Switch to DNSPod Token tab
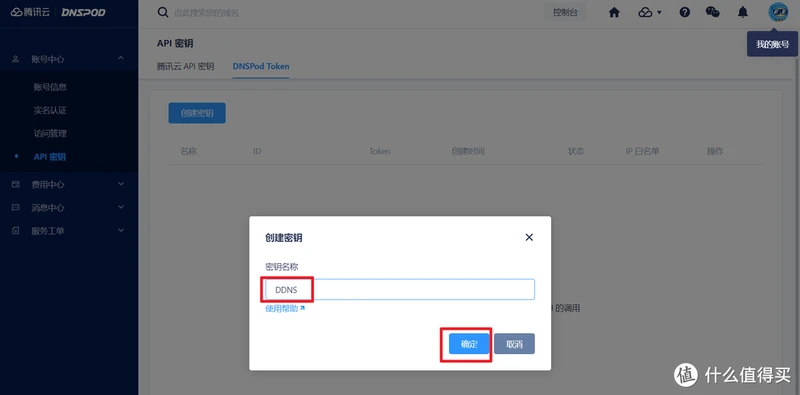The height and width of the screenshot is (395, 800). [261, 66]
